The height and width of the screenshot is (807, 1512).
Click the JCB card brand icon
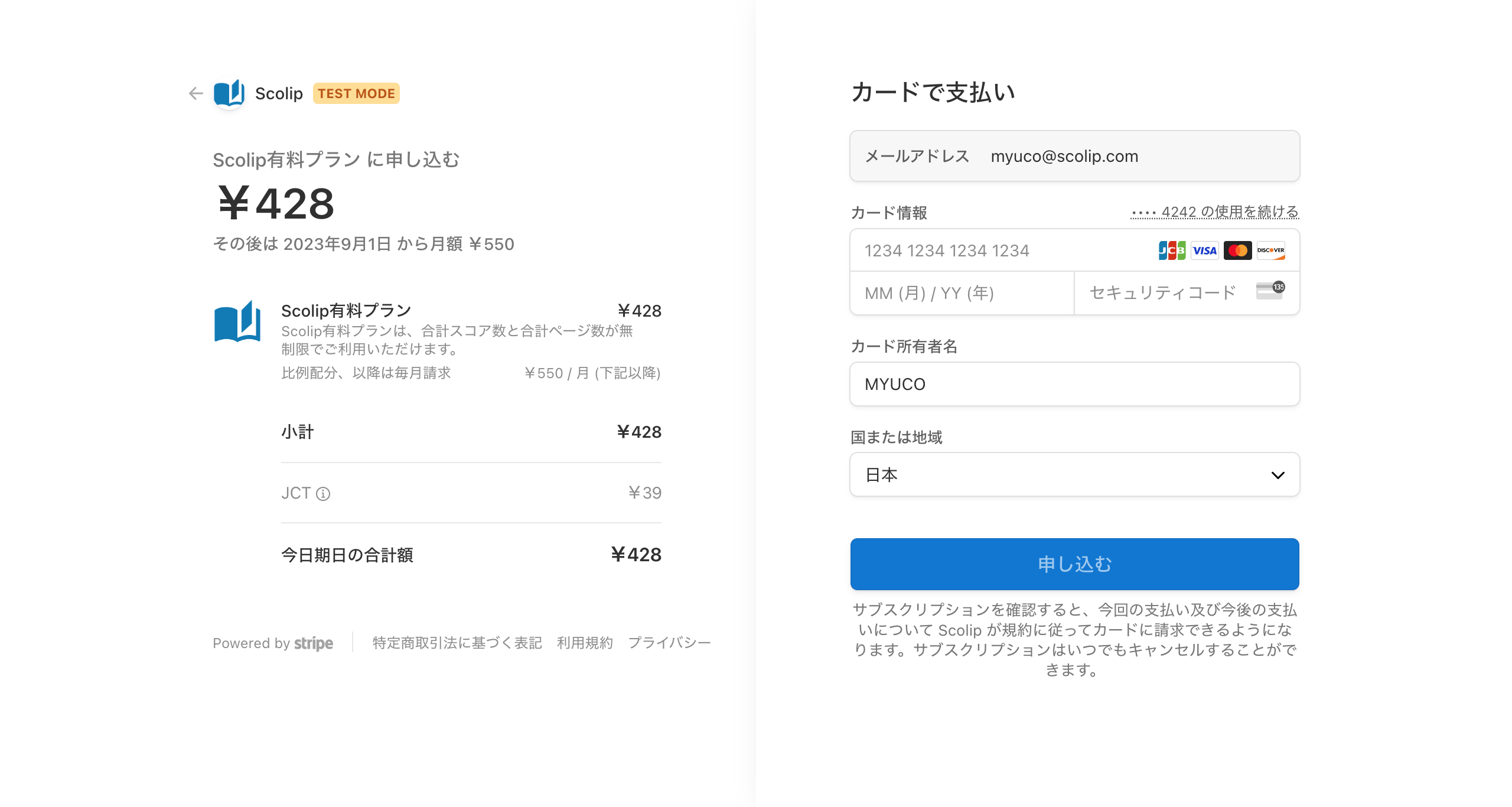pos(1172,250)
